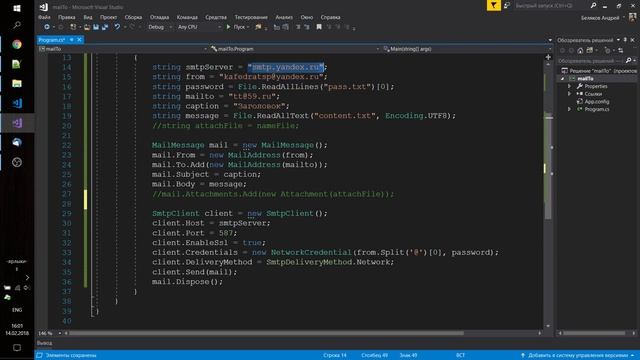Click the yellow notifications filter flag icon
This screenshot has height=360, width=640.
[x=493, y=5]
